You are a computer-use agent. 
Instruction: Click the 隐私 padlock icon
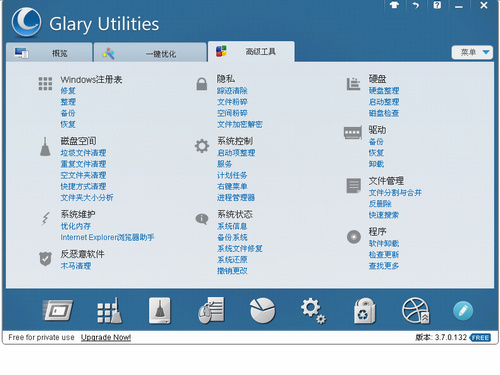coord(202,84)
